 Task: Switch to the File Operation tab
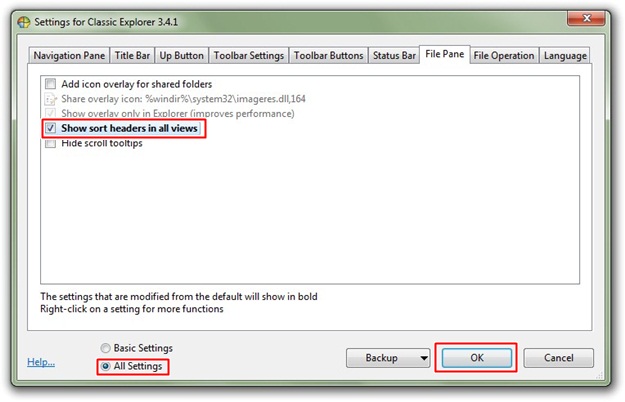[504, 55]
